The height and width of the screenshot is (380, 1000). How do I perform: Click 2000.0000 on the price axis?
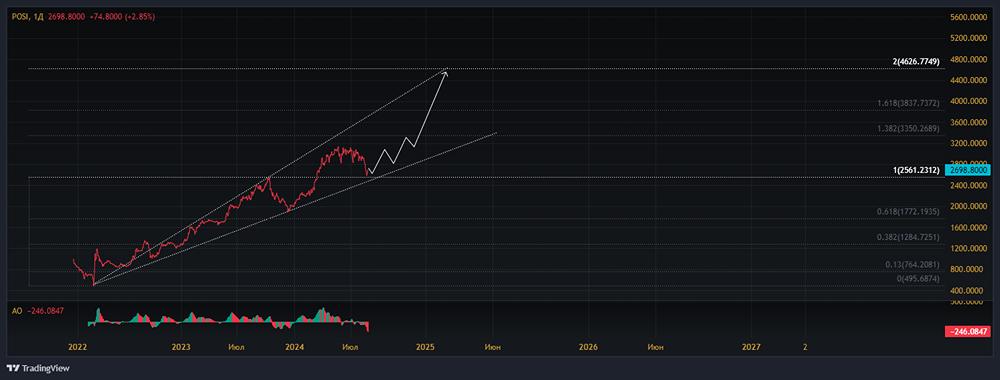[x=969, y=207]
